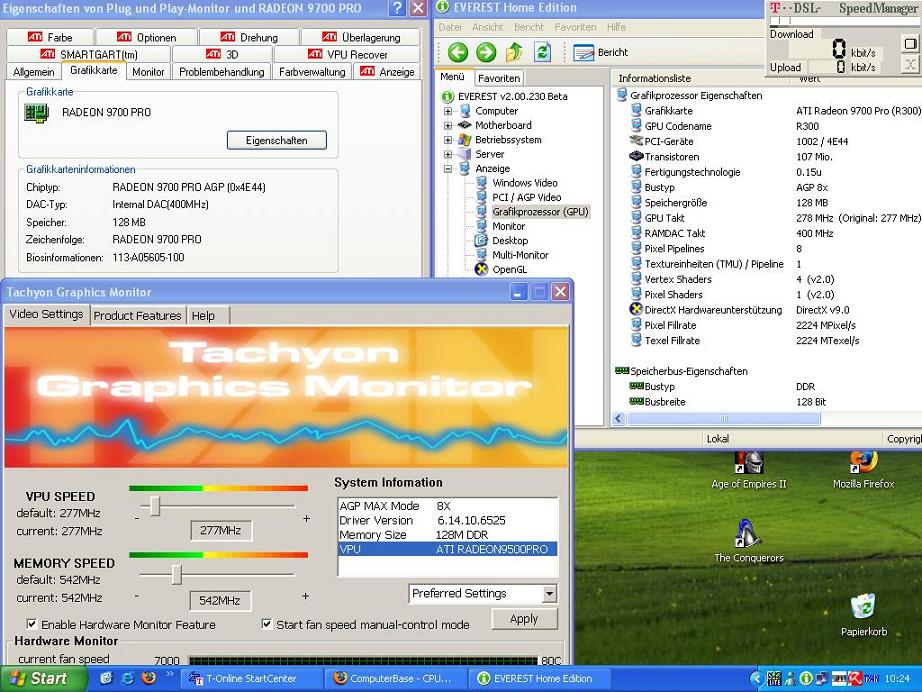922x692 pixels.
Task: Click the 542MHz memory speed value field
Action: coord(220,600)
